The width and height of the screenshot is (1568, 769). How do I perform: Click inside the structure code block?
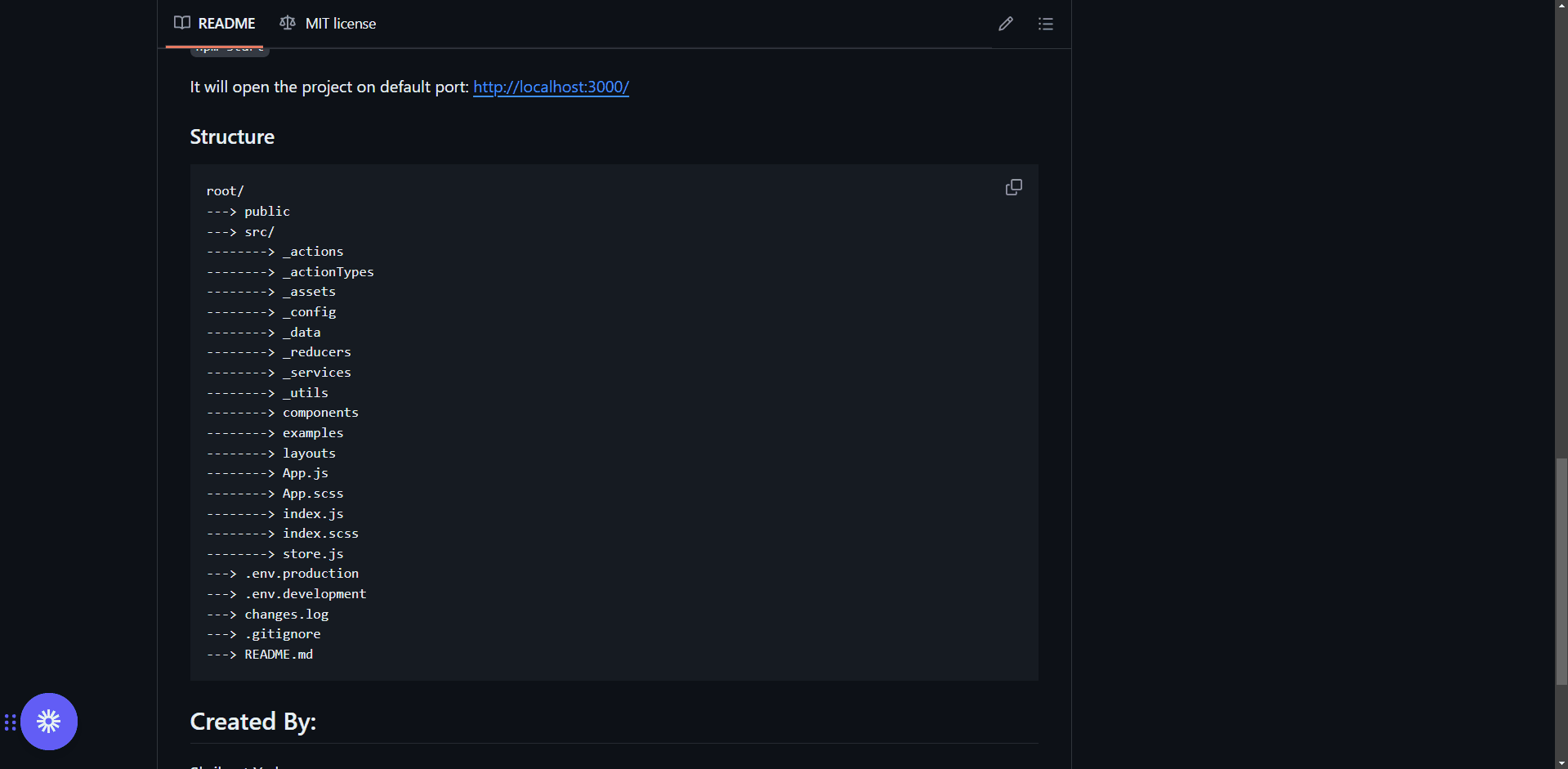613,409
